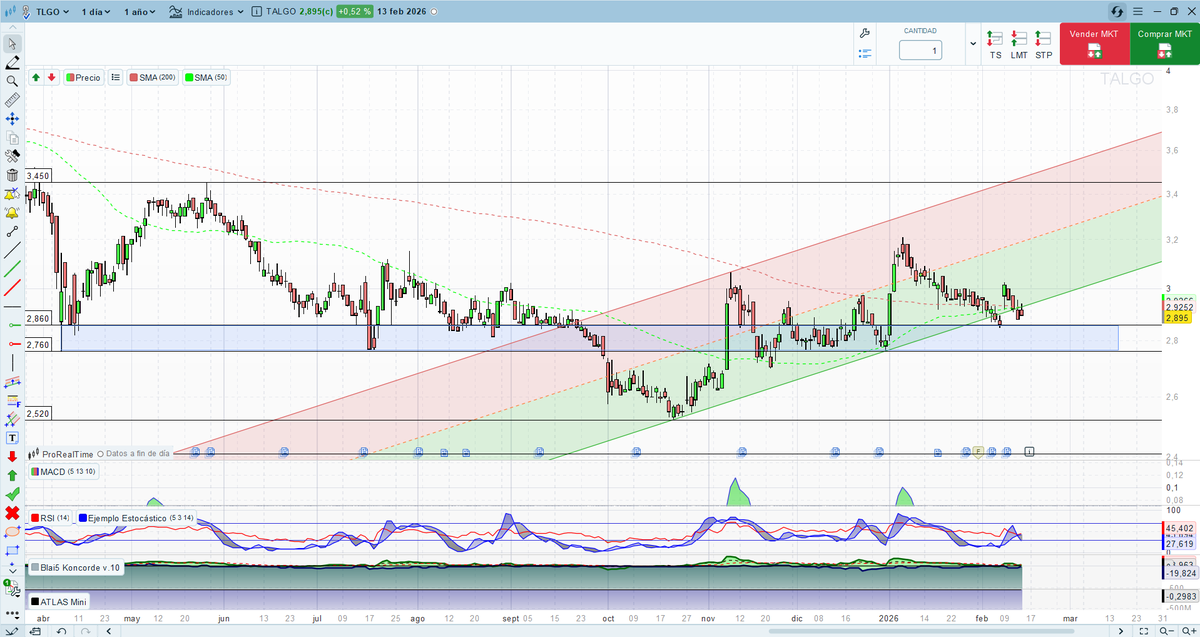This screenshot has height=637, width=1200.
Task: Open the list icon next to Precio
Action: tap(115, 77)
